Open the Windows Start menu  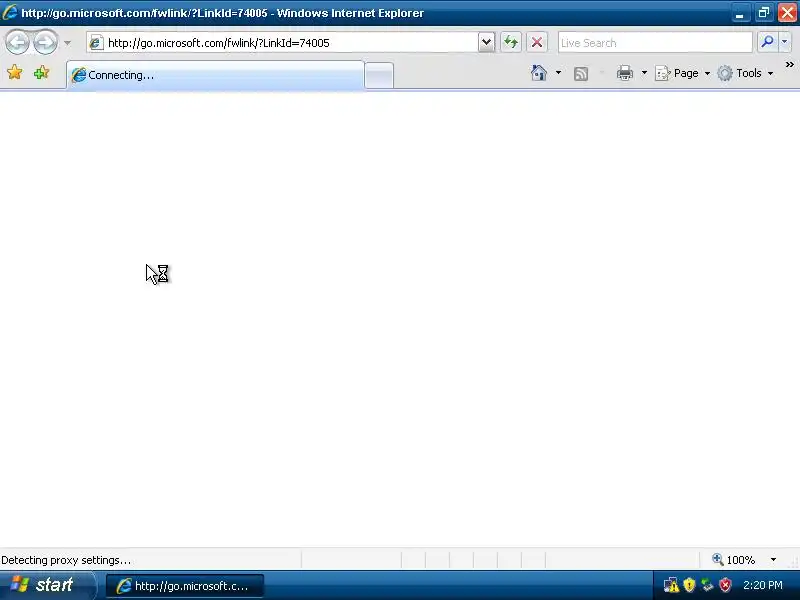pos(47,585)
